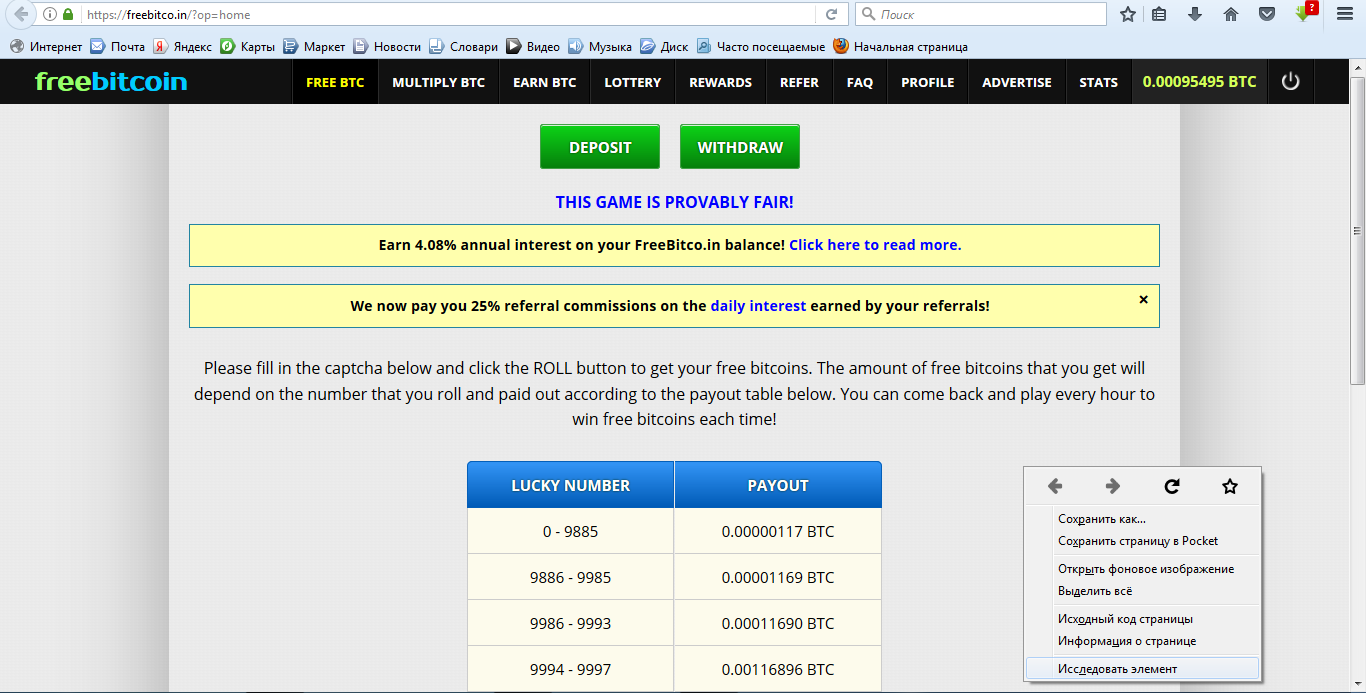The width and height of the screenshot is (1366, 693).
Task: Select the FREE BTC tab
Action: 335,82
